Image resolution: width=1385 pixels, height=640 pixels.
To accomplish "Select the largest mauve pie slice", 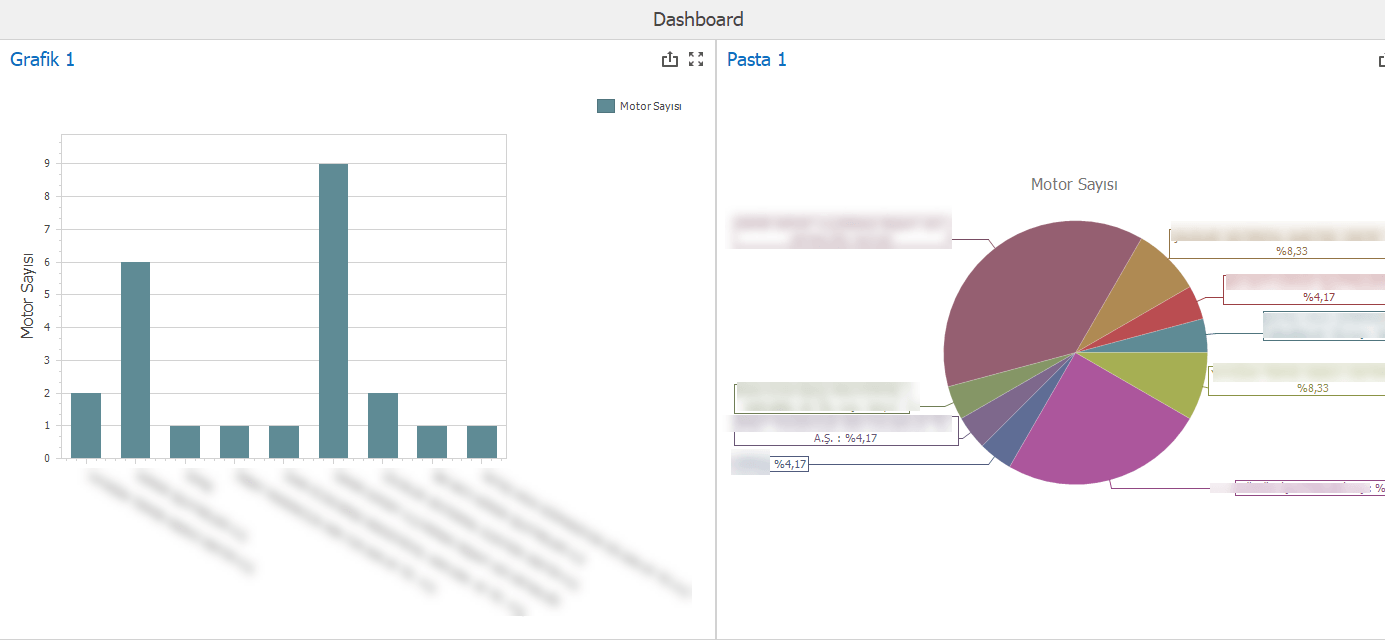I will (x=1020, y=300).
